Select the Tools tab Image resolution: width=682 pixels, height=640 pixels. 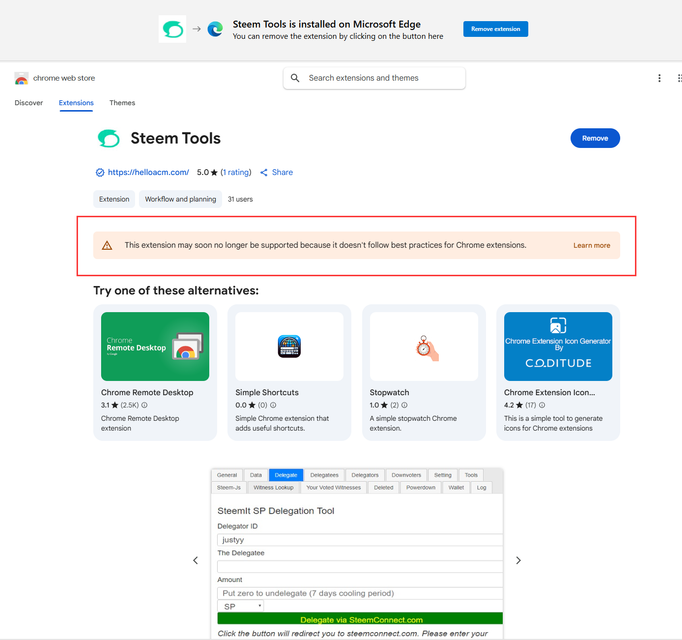(471, 475)
